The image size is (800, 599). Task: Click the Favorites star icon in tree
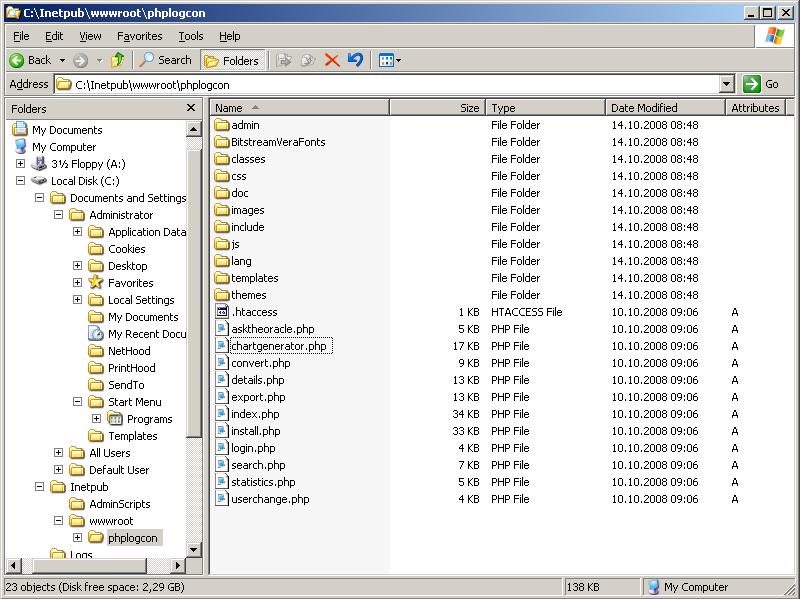coord(96,283)
